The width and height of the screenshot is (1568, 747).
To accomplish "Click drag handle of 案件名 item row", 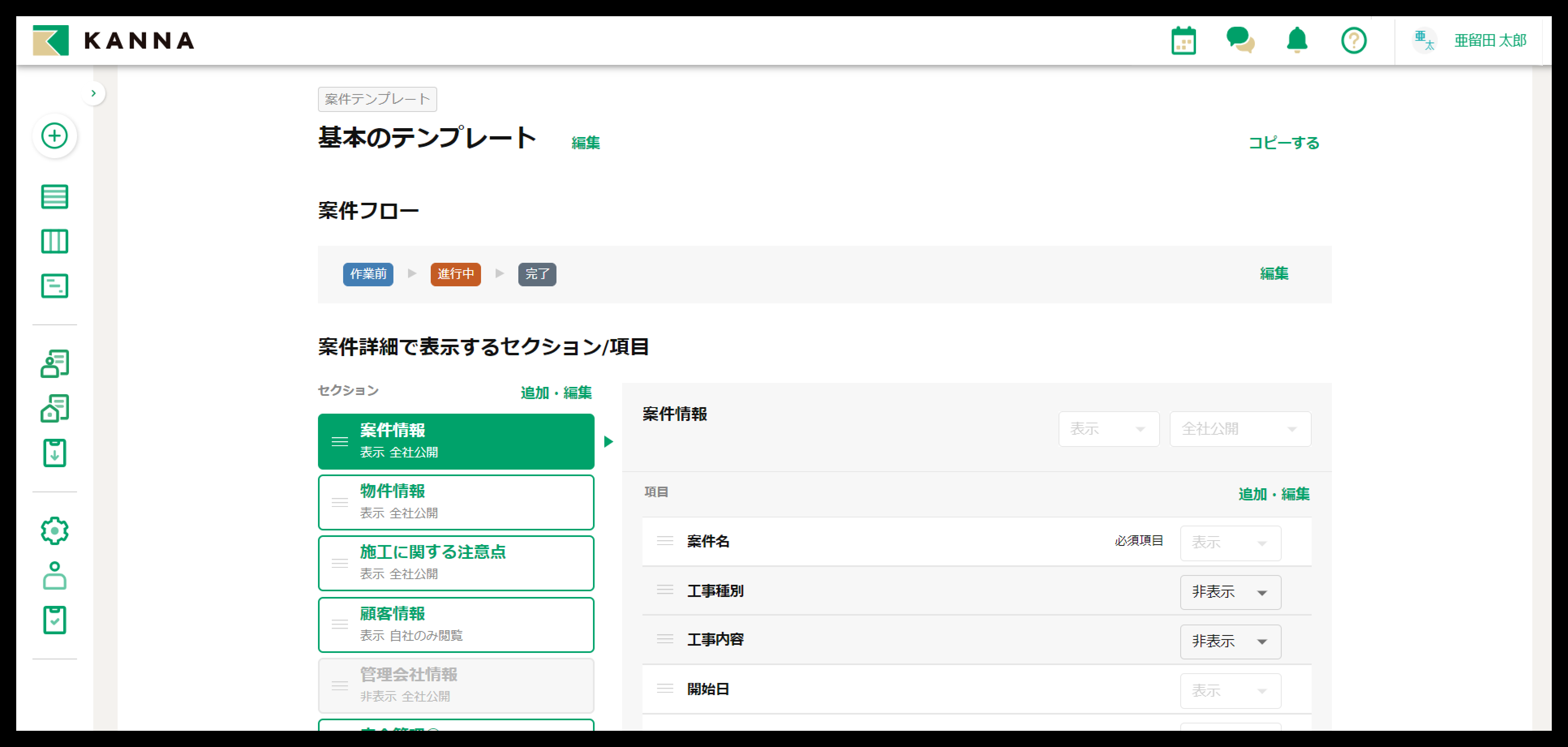I will click(665, 541).
